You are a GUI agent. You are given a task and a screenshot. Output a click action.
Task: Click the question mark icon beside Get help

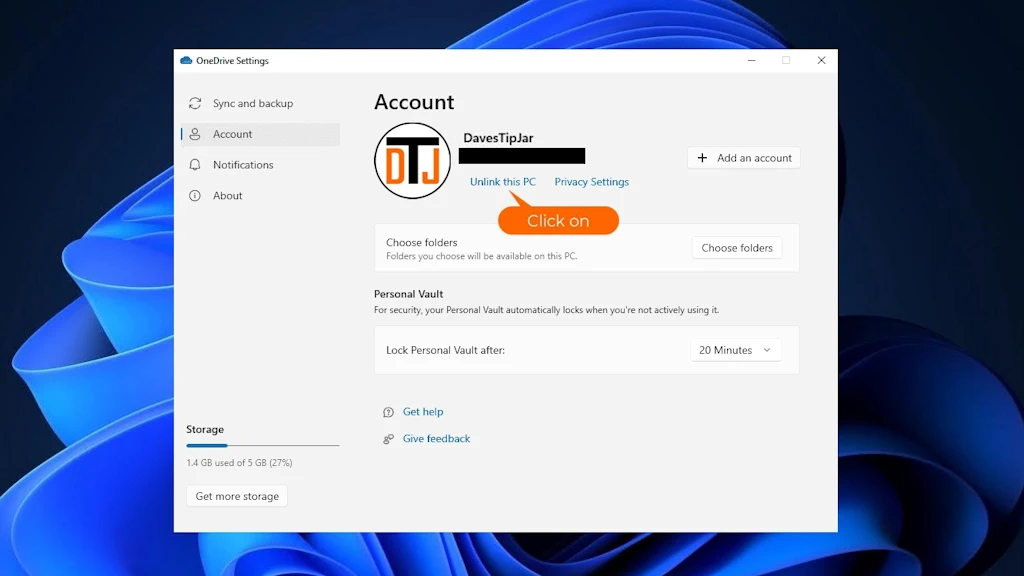point(388,412)
